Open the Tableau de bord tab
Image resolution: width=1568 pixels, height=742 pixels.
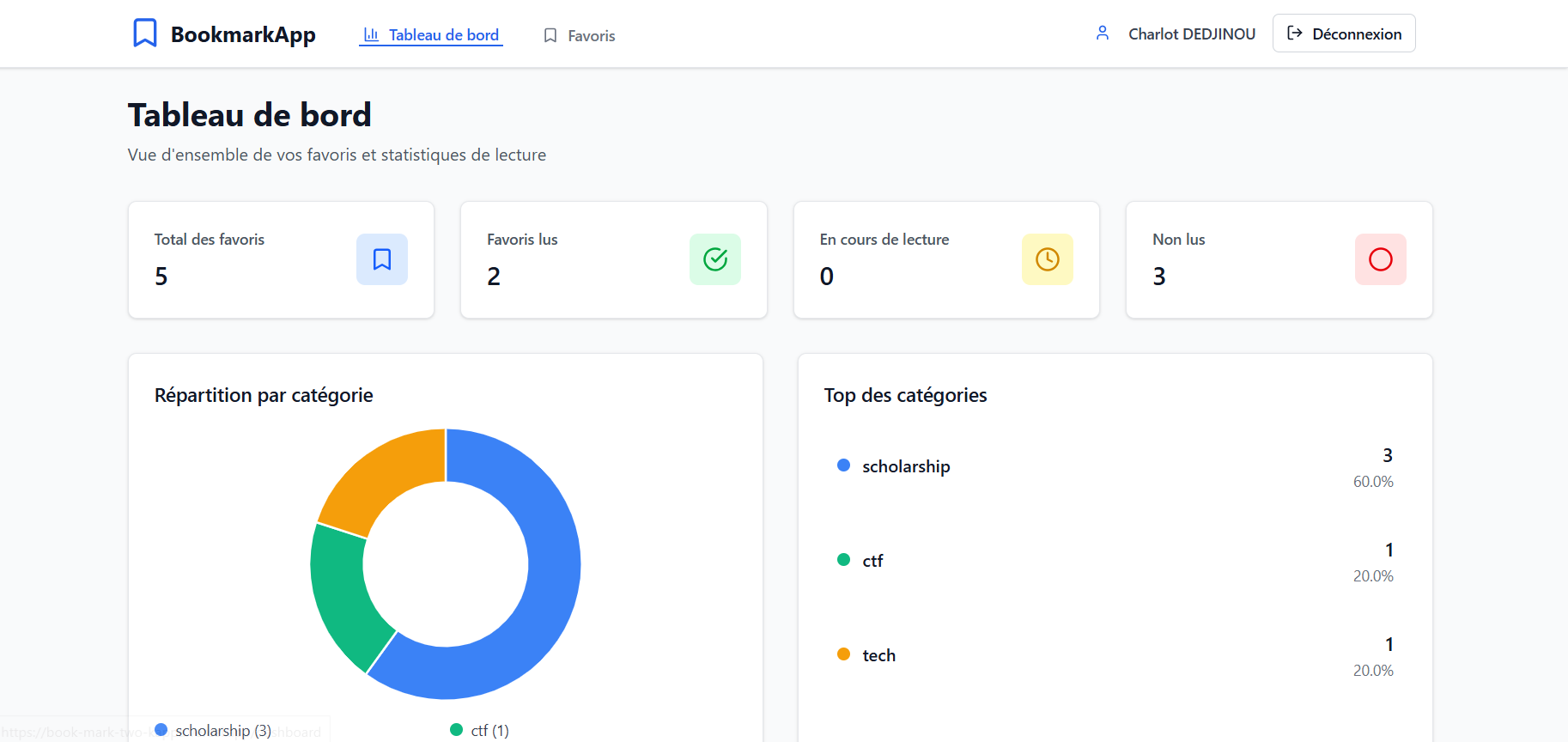pyautogui.click(x=443, y=35)
